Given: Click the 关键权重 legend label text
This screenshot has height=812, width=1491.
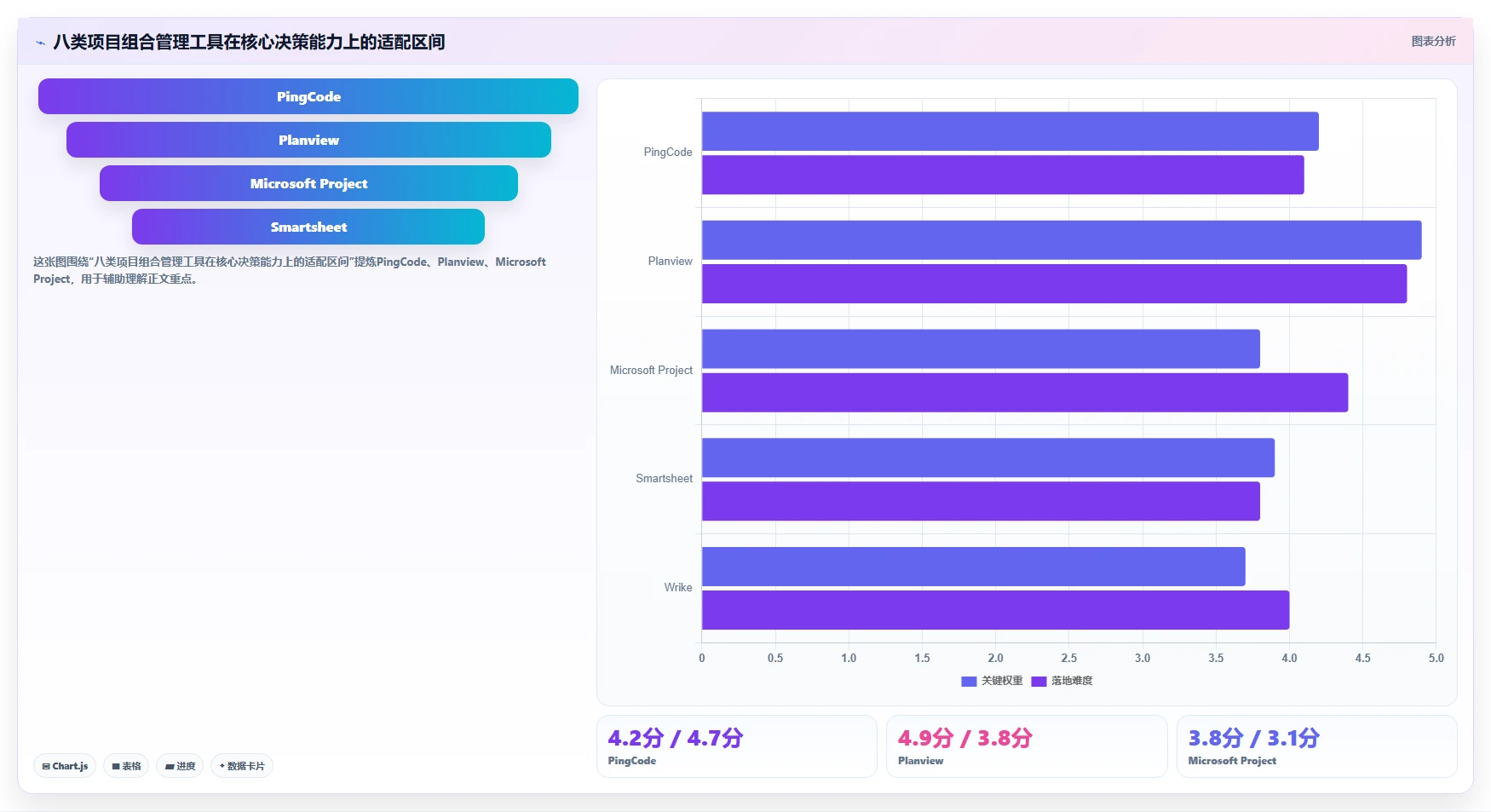Looking at the screenshot, I should (x=1002, y=681).
